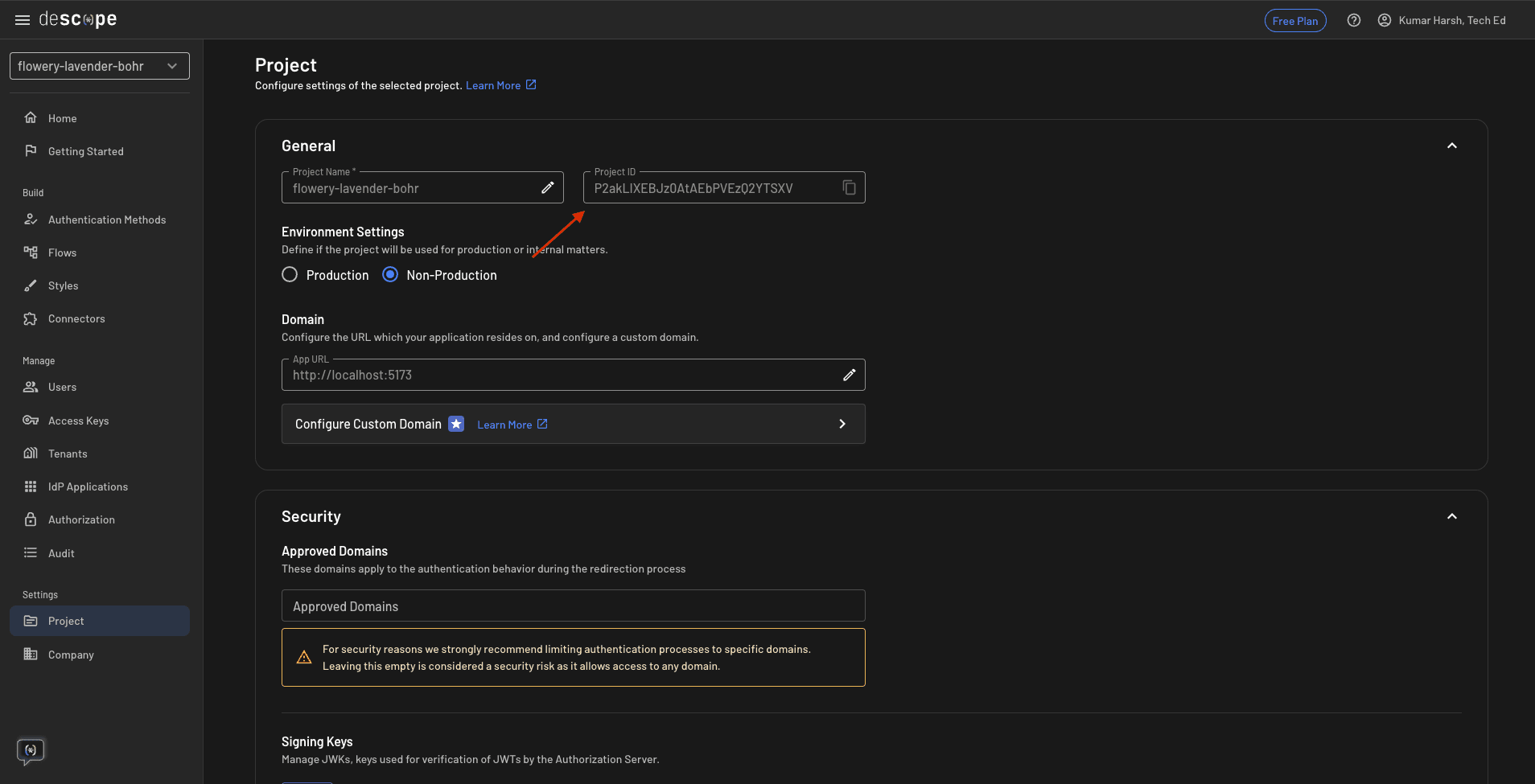This screenshot has width=1535, height=784.
Task: Collapse the Security section chevron
Action: click(x=1452, y=516)
